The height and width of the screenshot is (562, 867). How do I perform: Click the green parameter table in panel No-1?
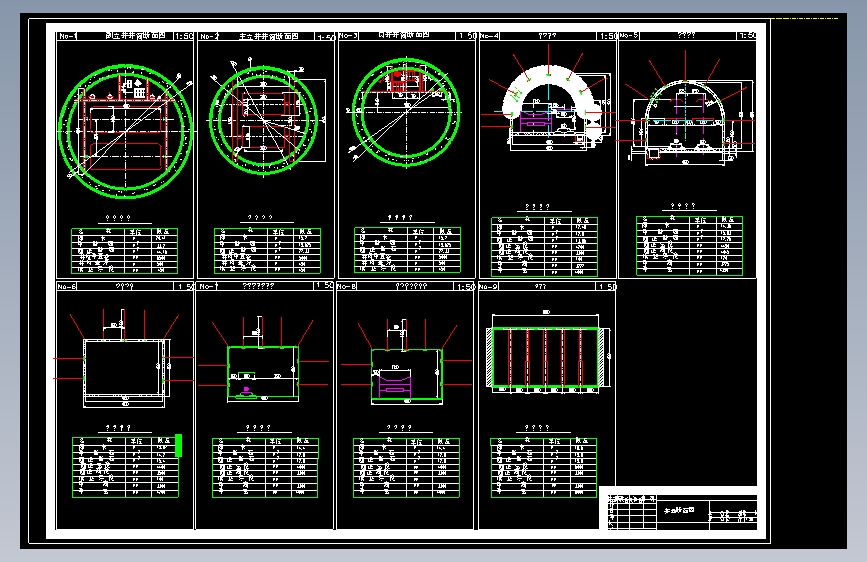click(x=124, y=251)
